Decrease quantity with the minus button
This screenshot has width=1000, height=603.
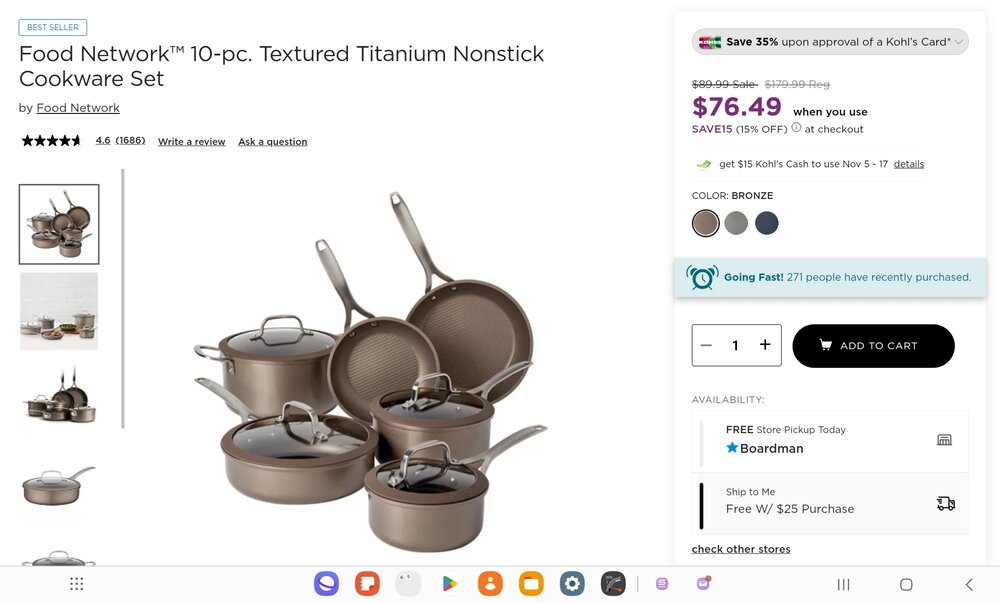pyautogui.click(x=706, y=345)
